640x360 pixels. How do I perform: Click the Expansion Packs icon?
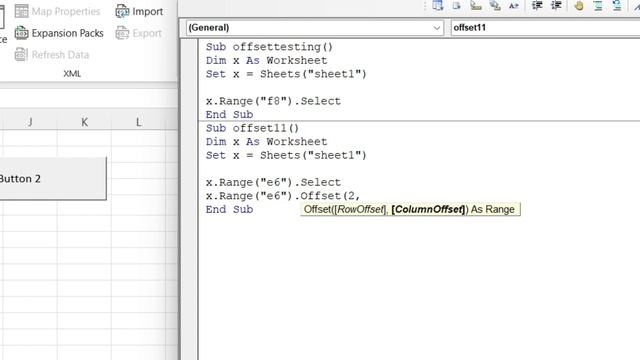click(21, 33)
